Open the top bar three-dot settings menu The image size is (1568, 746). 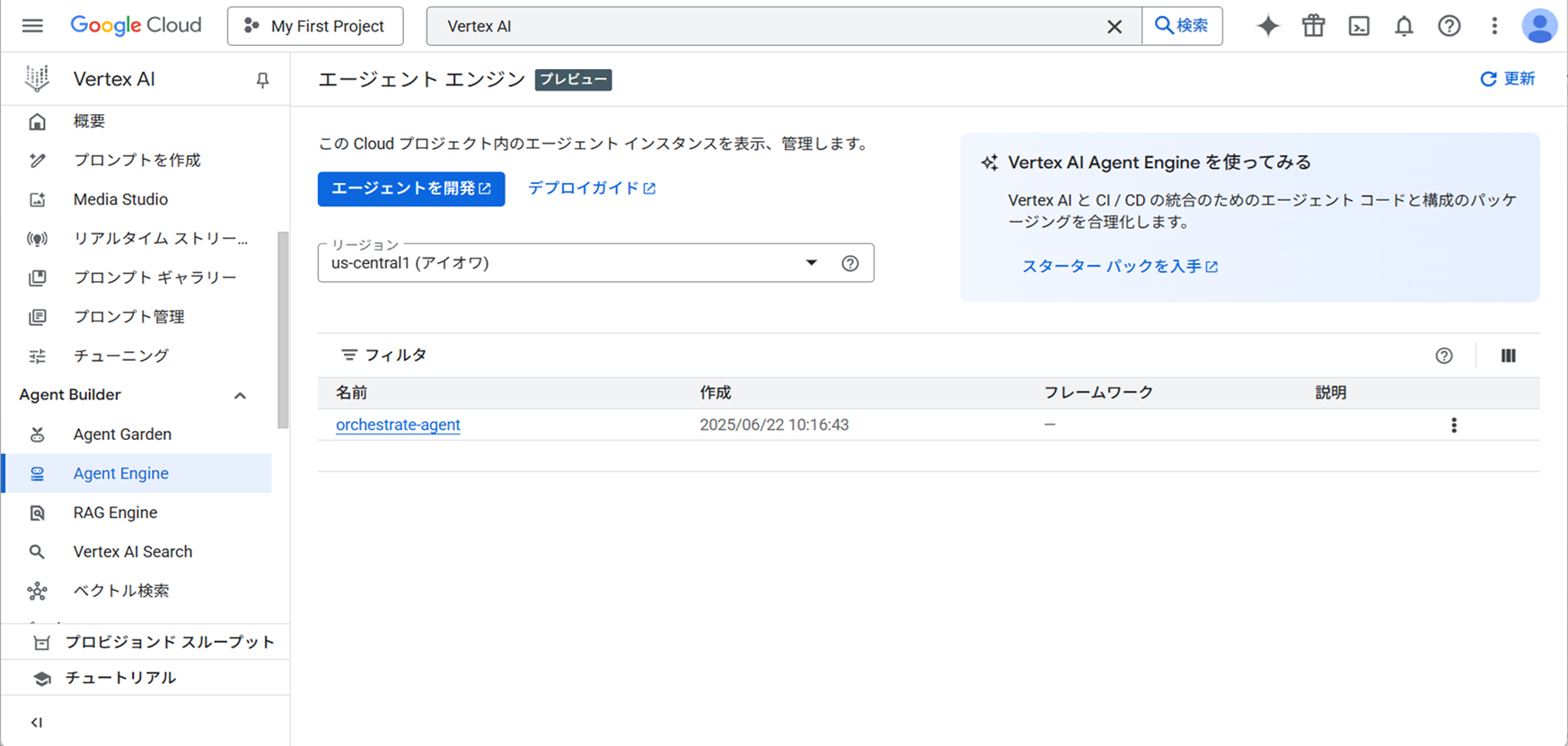(x=1494, y=26)
